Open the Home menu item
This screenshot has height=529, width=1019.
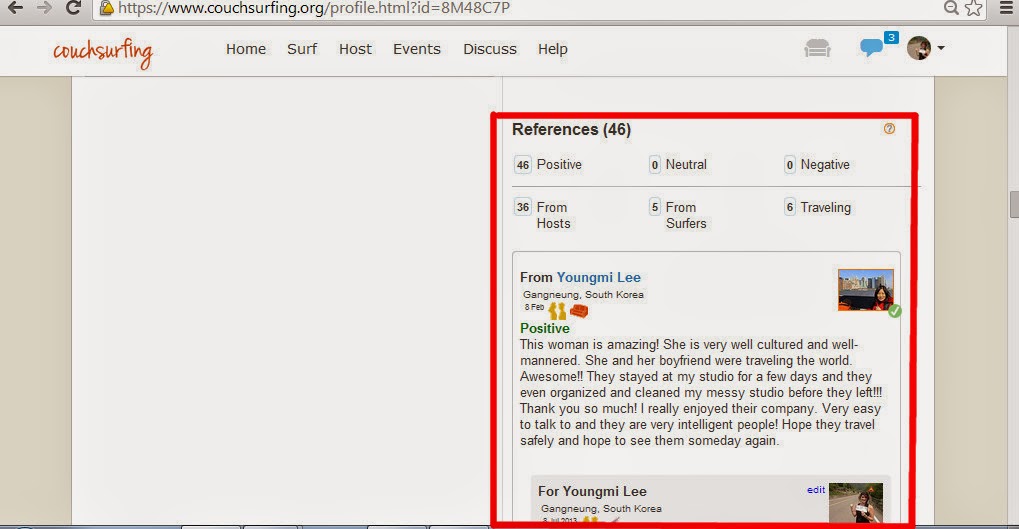(x=246, y=49)
